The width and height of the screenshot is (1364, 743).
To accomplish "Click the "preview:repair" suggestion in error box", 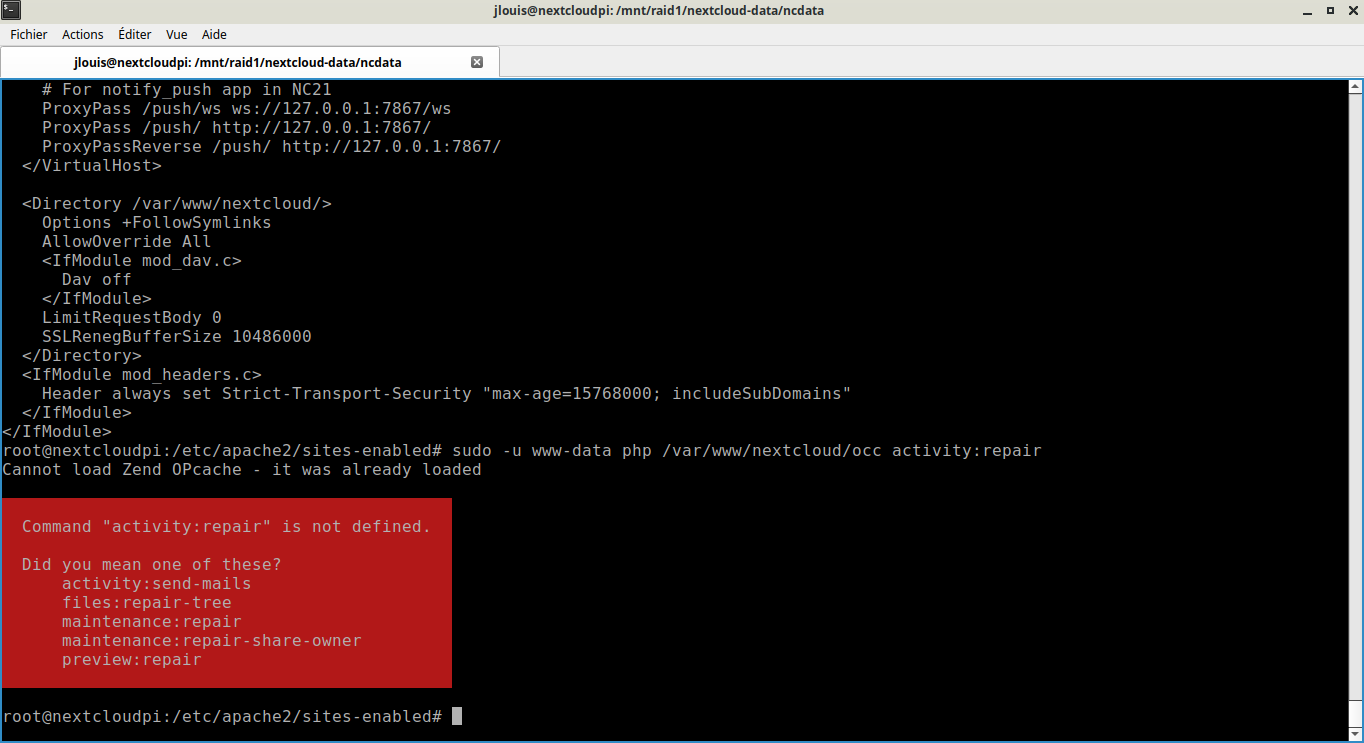I will (131, 660).
